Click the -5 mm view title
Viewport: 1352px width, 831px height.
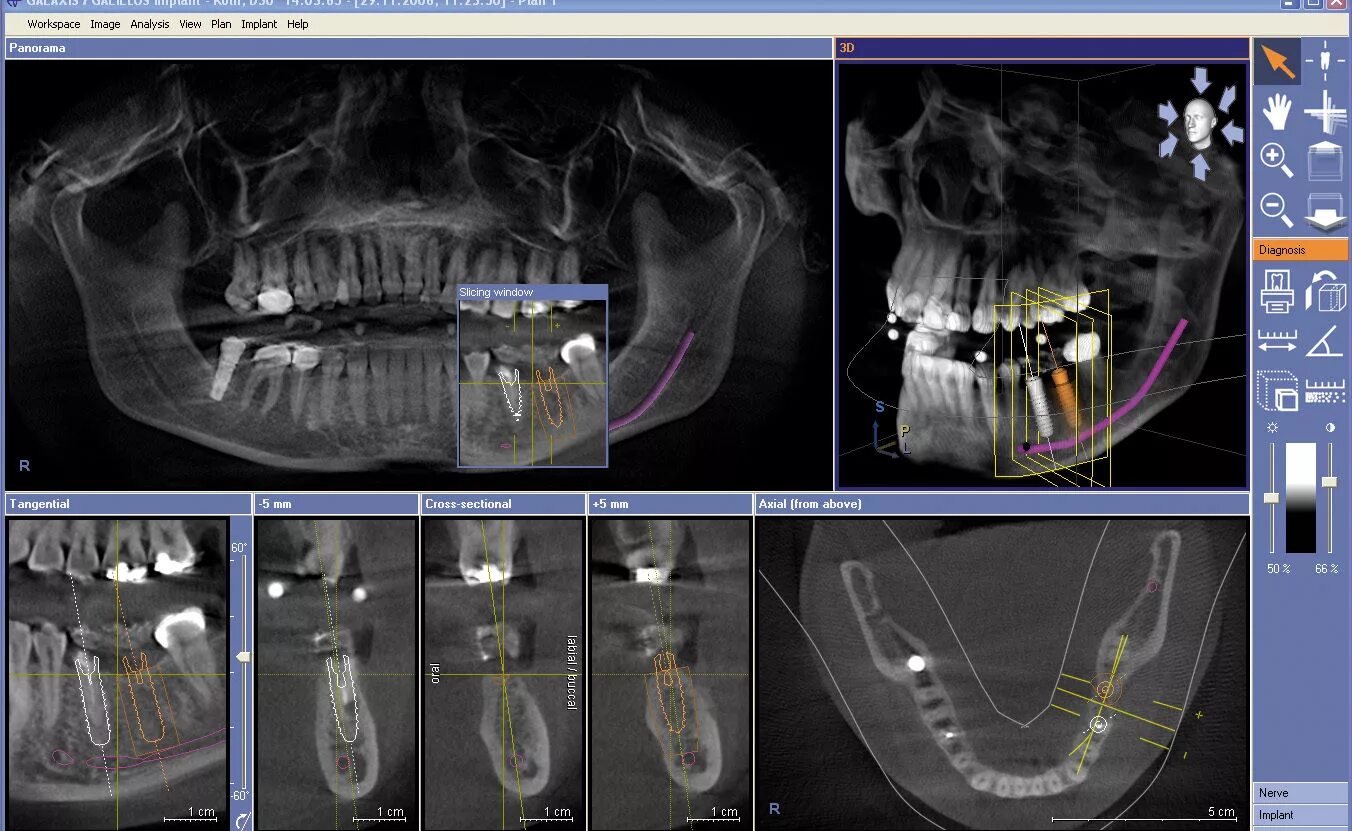(336, 504)
